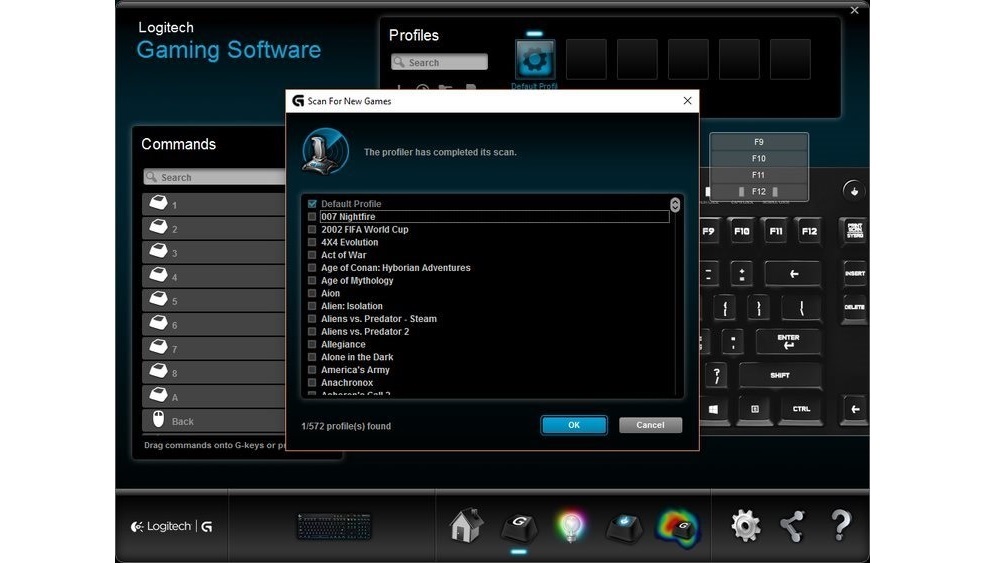
Task: Open lighting settings via the light bulb icon
Action: pyautogui.click(x=571, y=526)
